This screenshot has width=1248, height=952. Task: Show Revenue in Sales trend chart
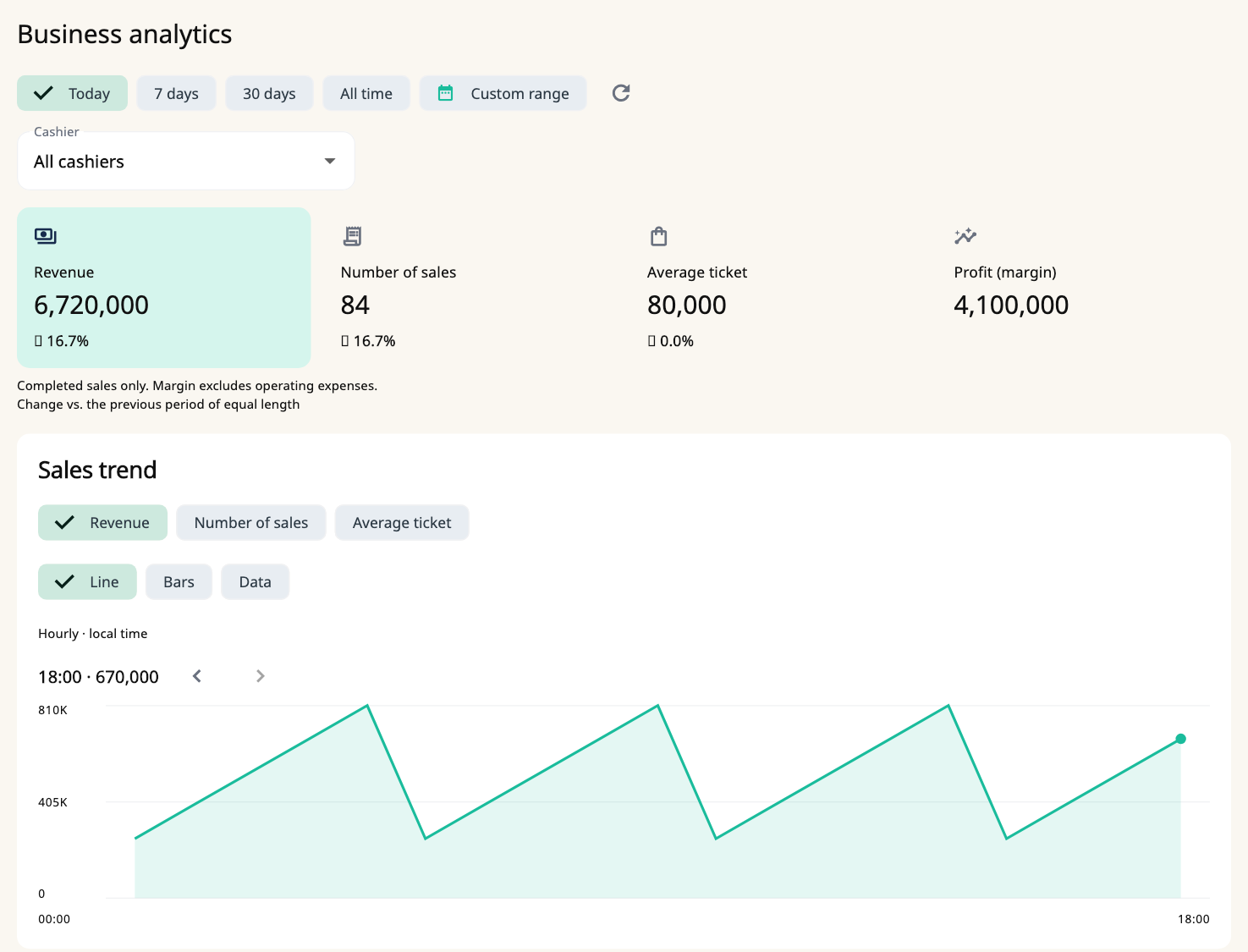[x=102, y=523]
